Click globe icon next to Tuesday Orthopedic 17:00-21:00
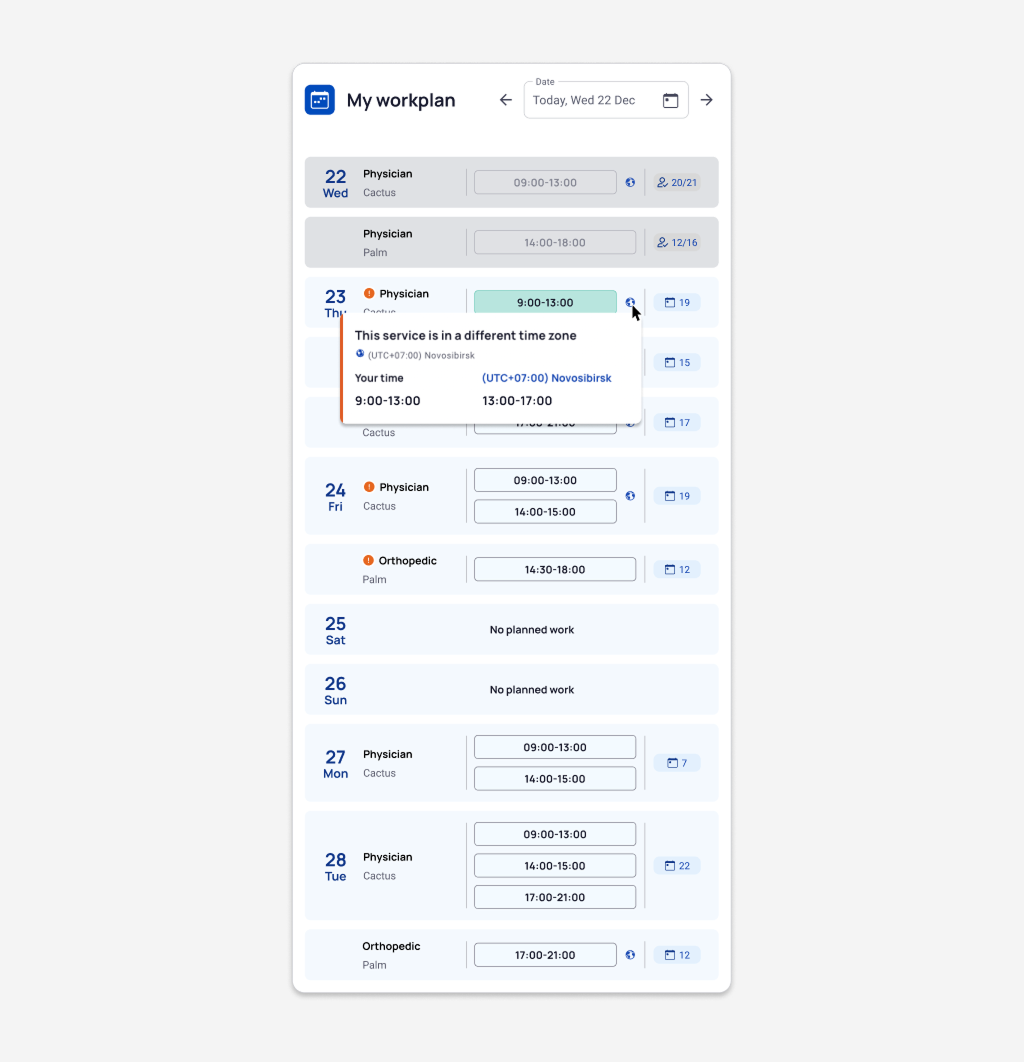Screen dimensions: 1024x1062 (x=630, y=955)
